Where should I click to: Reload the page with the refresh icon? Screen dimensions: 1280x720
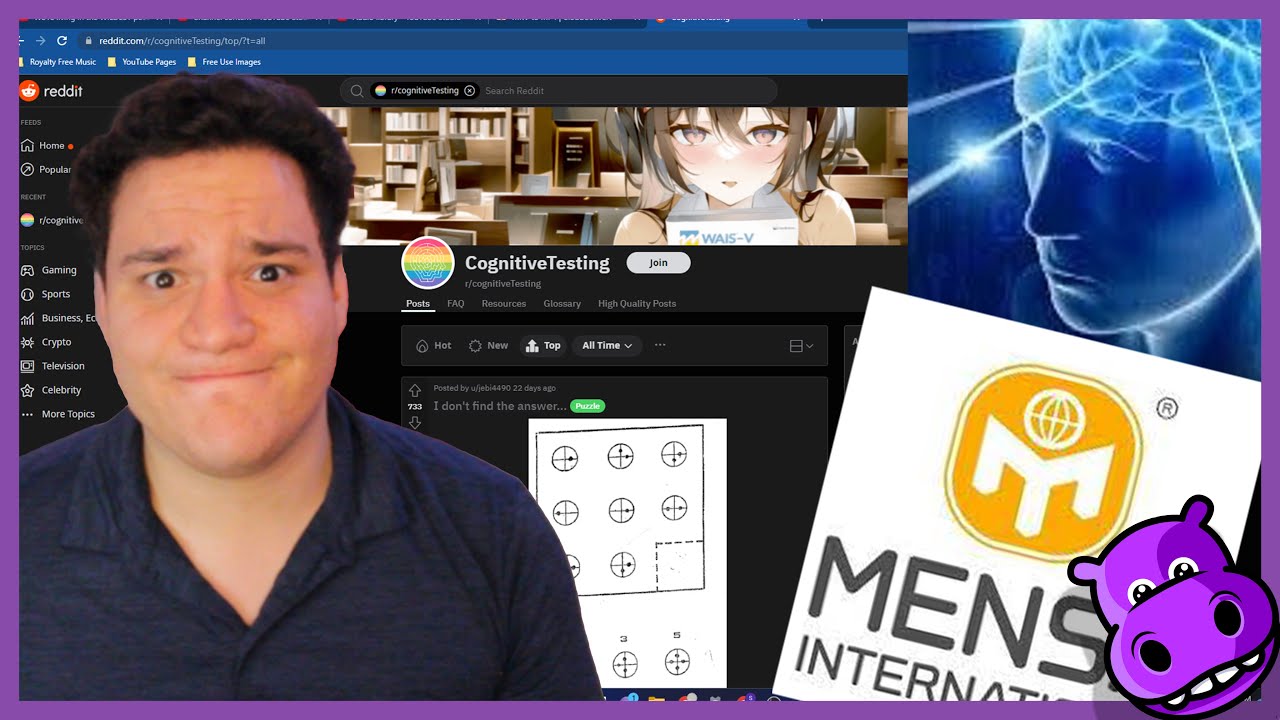(62, 41)
